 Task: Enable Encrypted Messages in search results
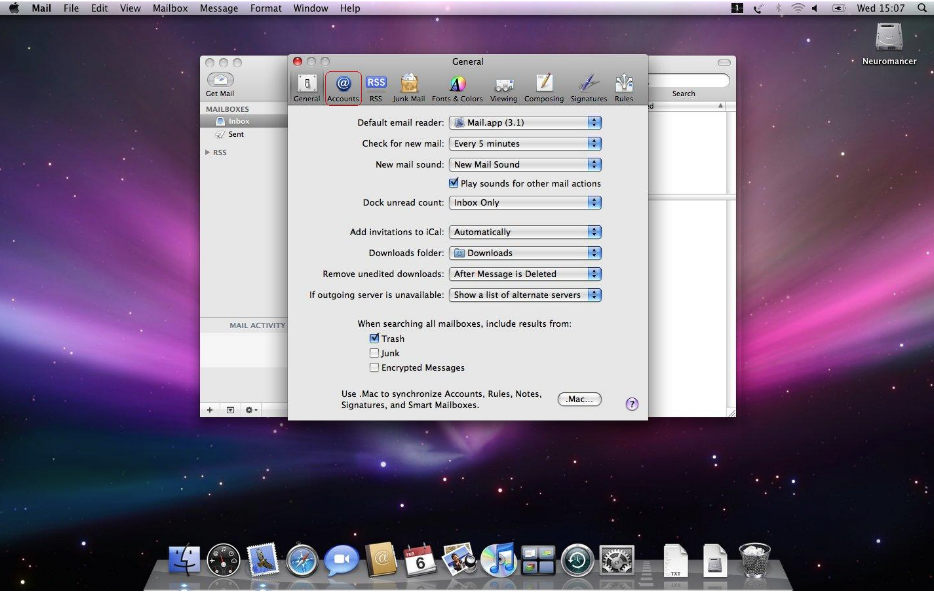[374, 368]
